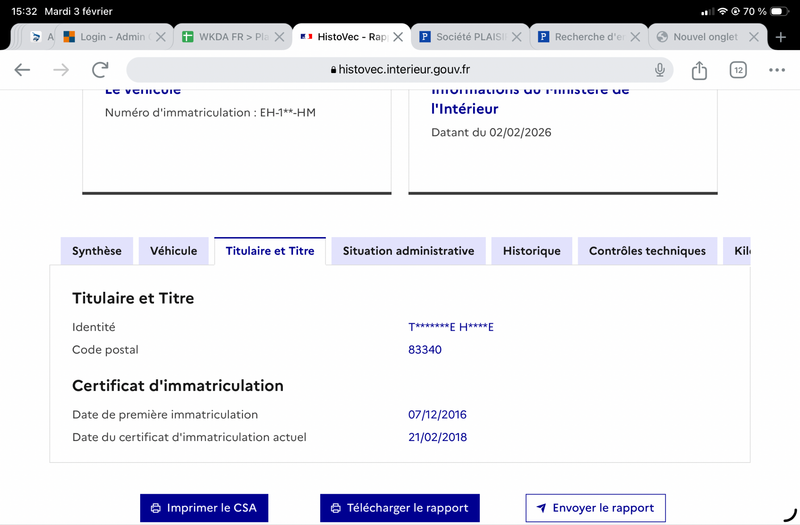View the Contrôles techniques tab
800x525 pixels.
pyautogui.click(x=647, y=251)
